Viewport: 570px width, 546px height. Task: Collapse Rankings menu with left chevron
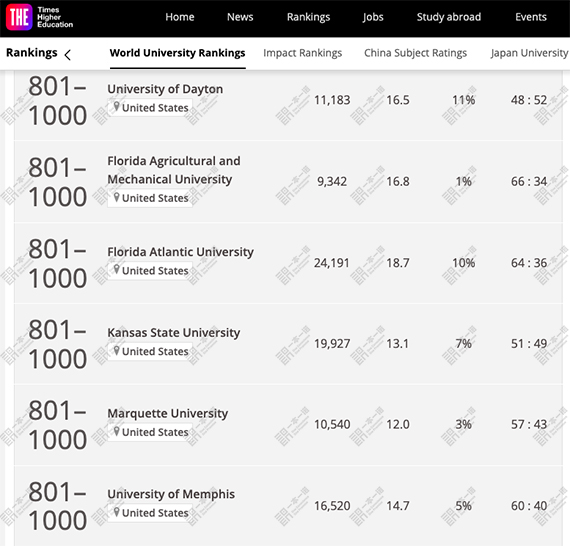coord(68,55)
